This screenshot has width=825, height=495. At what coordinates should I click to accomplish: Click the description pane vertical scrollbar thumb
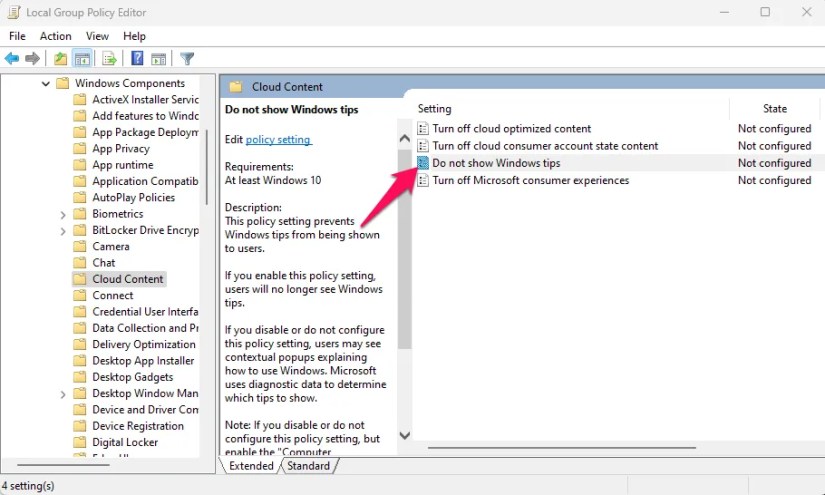click(405, 248)
